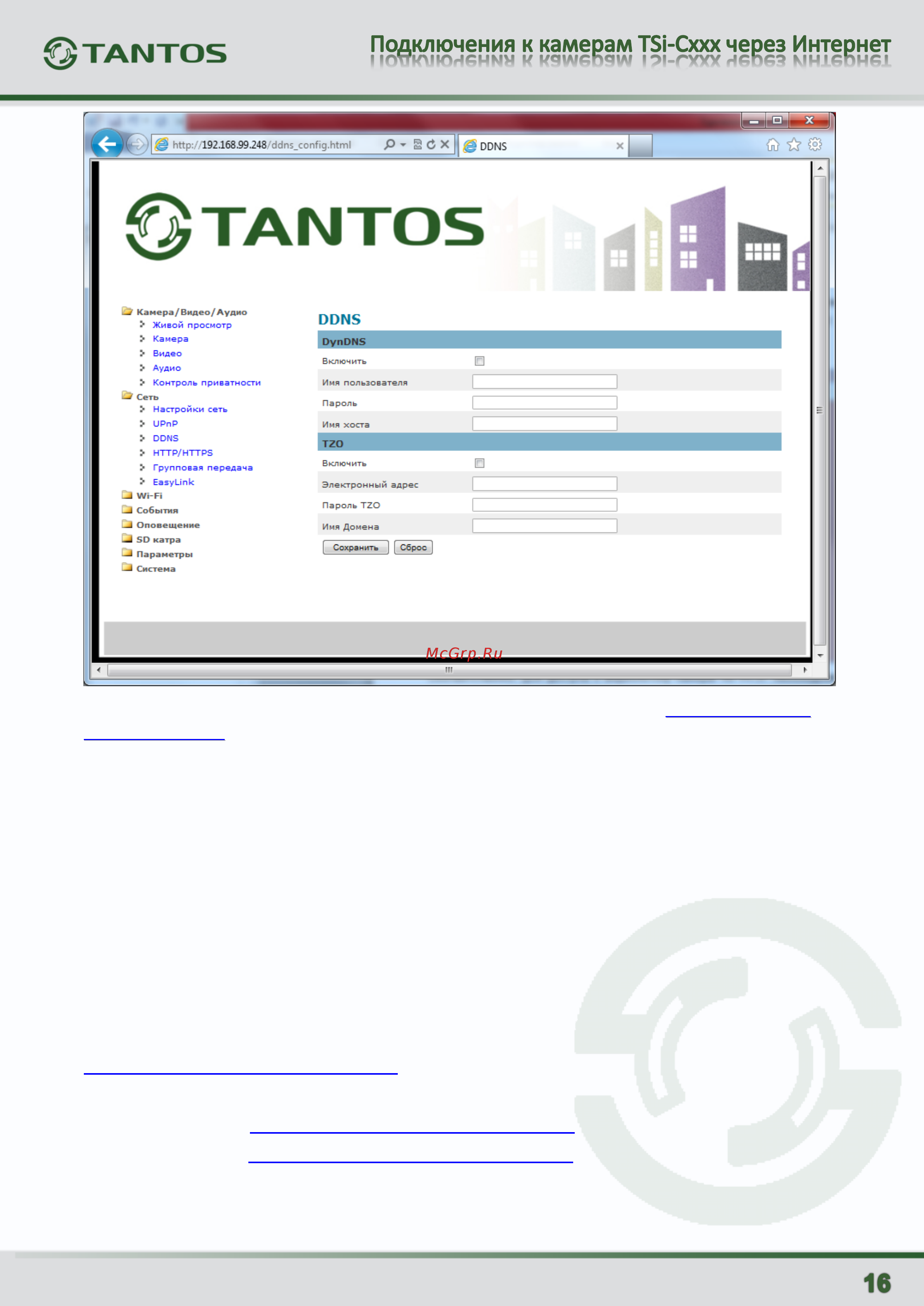Expand the SD катра folder

click(127, 539)
